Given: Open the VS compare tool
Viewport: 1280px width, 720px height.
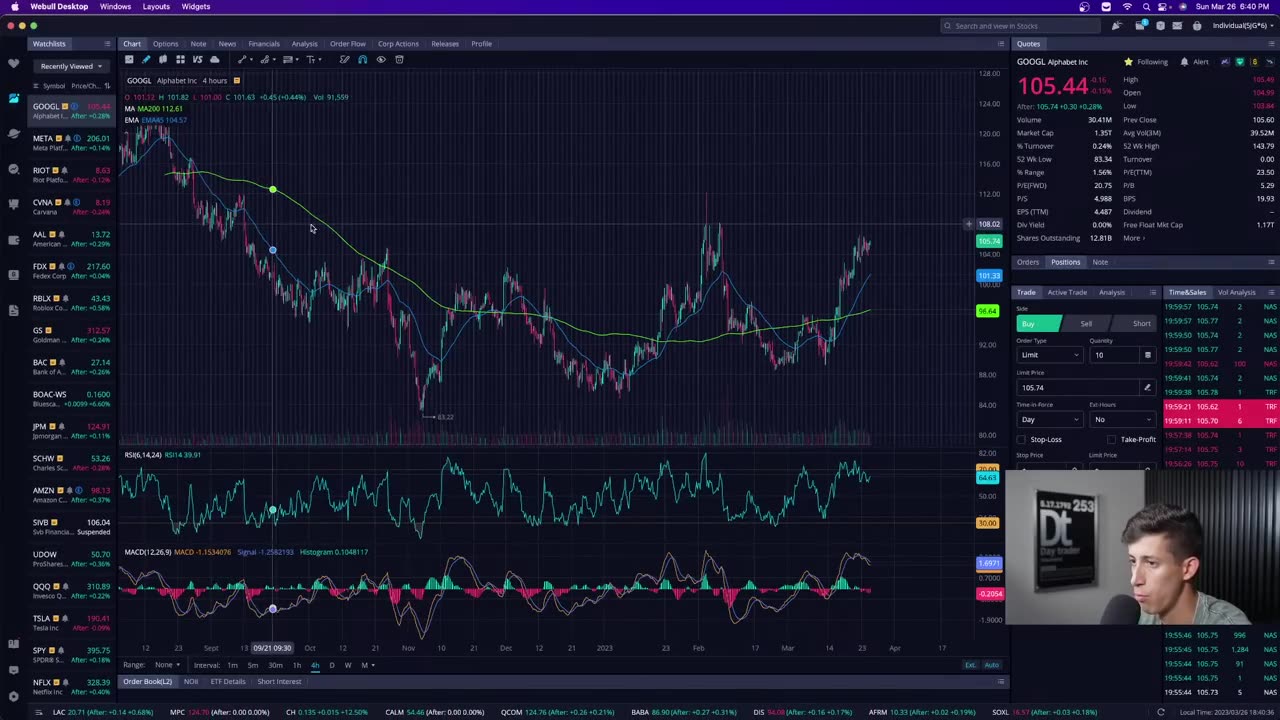Looking at the screenshot, I should [x=197, y=60].
